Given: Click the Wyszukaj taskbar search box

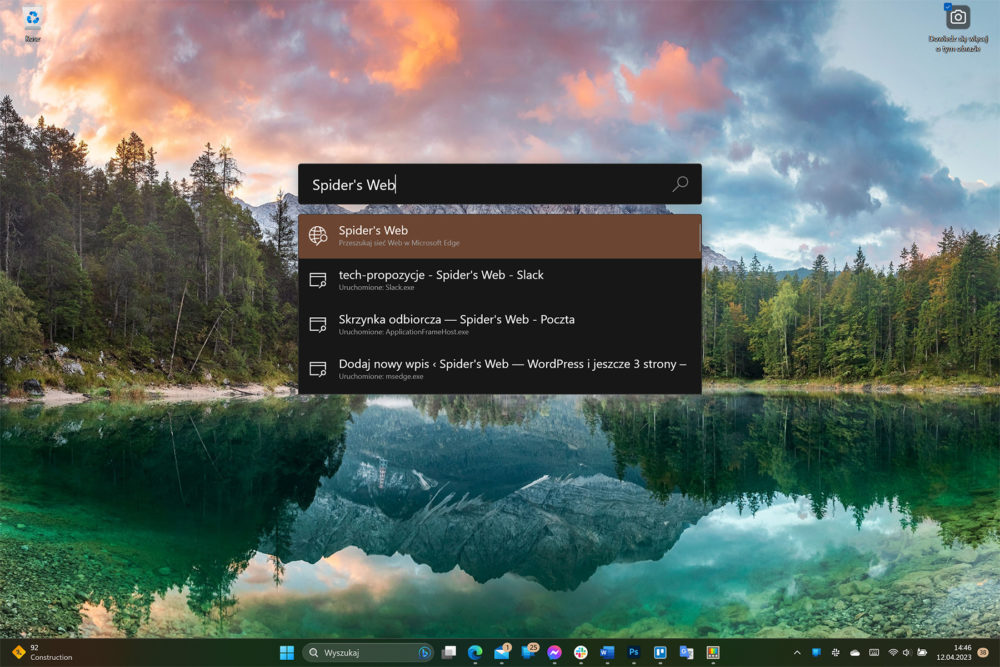Looking at the screenshot, I should (367, 652).
